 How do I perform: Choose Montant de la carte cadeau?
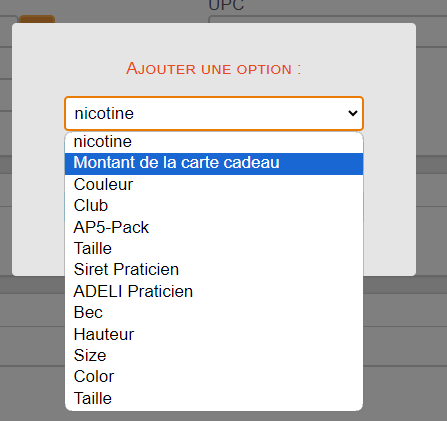tap(214, 163)
